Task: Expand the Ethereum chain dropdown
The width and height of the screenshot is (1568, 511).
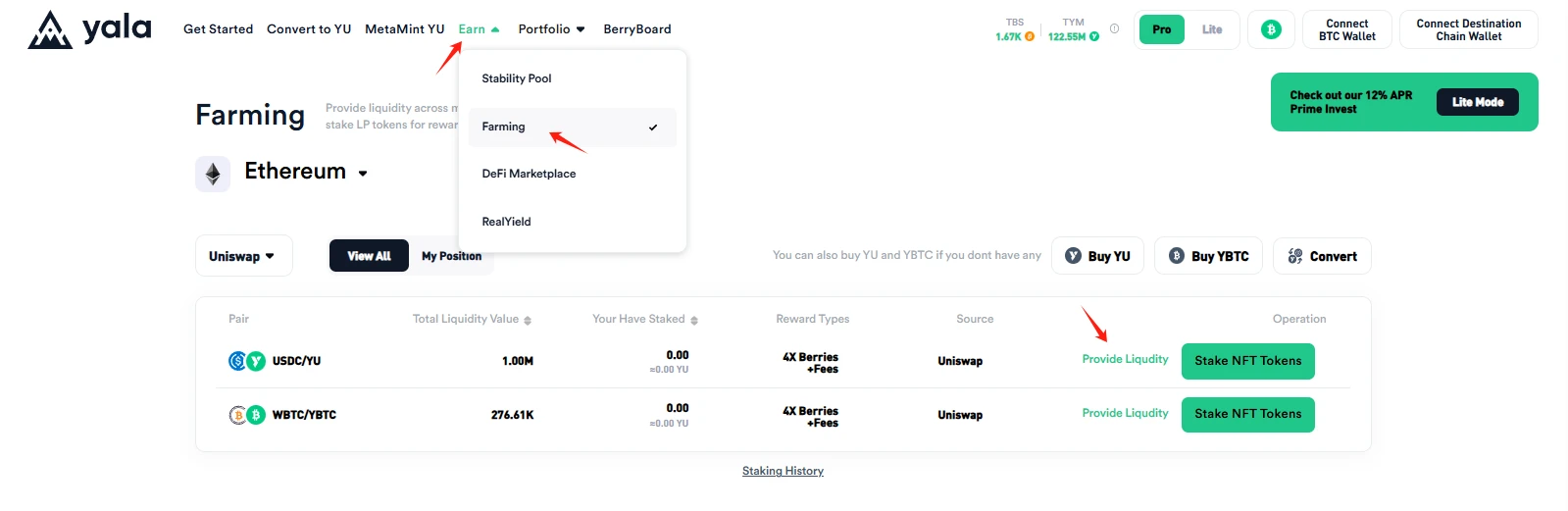Action: pos(363,173)
